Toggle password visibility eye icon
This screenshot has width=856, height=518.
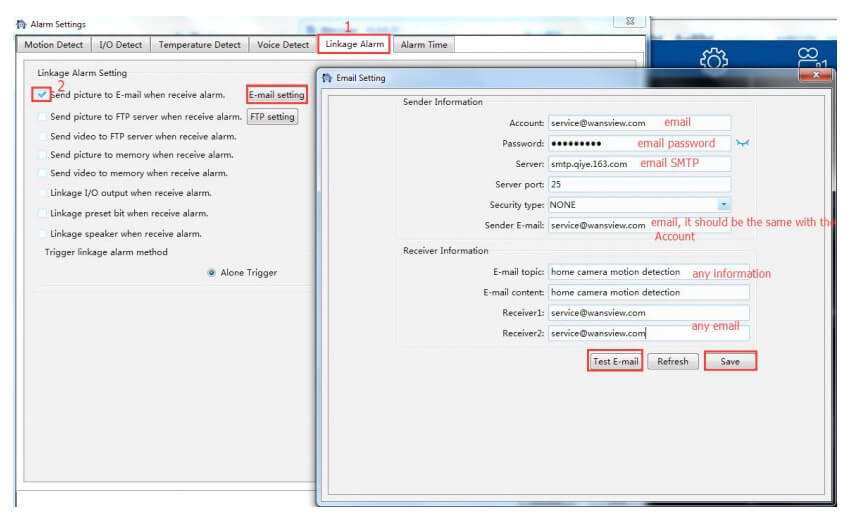[x=742, y=143]
